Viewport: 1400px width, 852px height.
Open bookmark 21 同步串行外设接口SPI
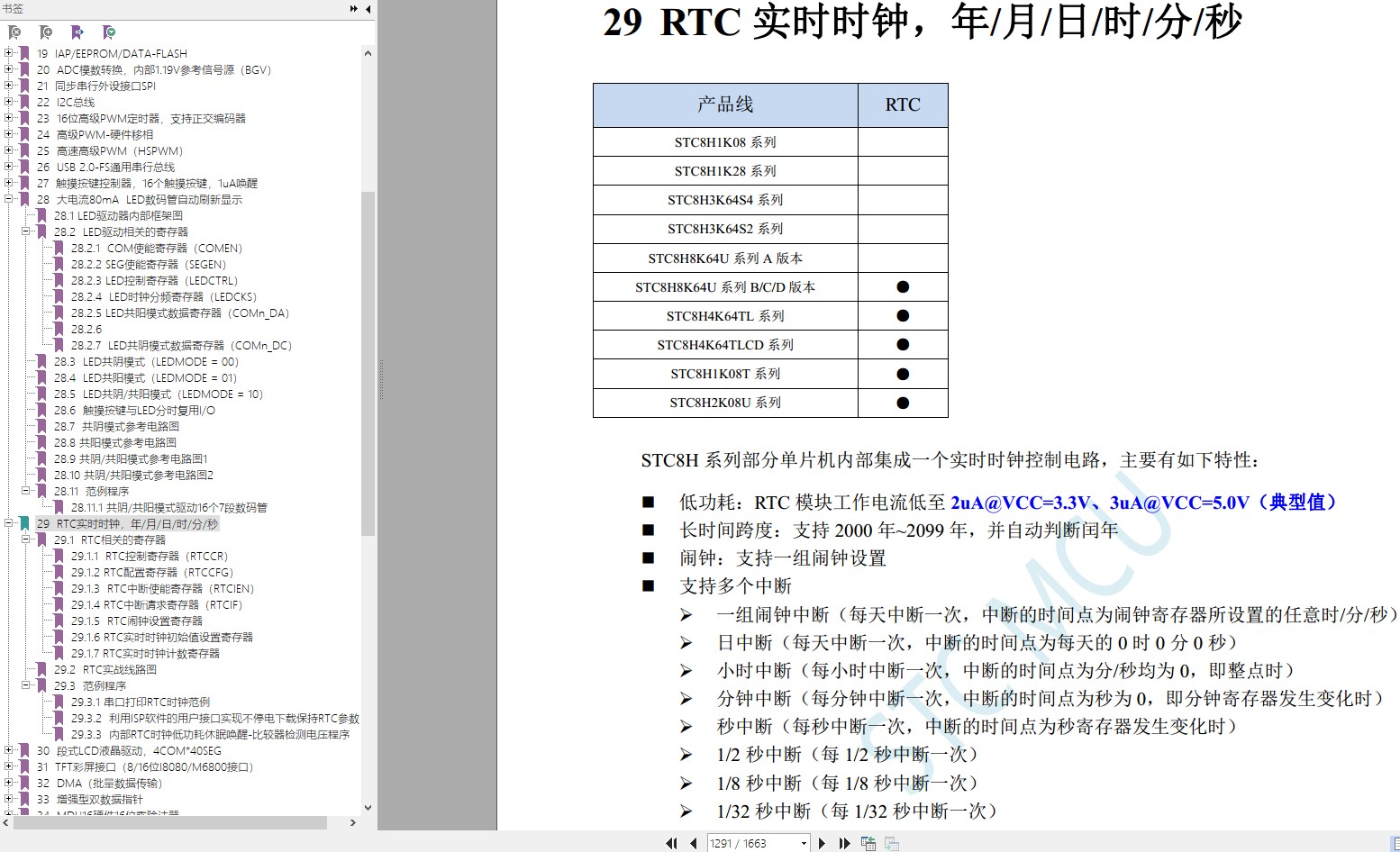click(x=96, y=86)
